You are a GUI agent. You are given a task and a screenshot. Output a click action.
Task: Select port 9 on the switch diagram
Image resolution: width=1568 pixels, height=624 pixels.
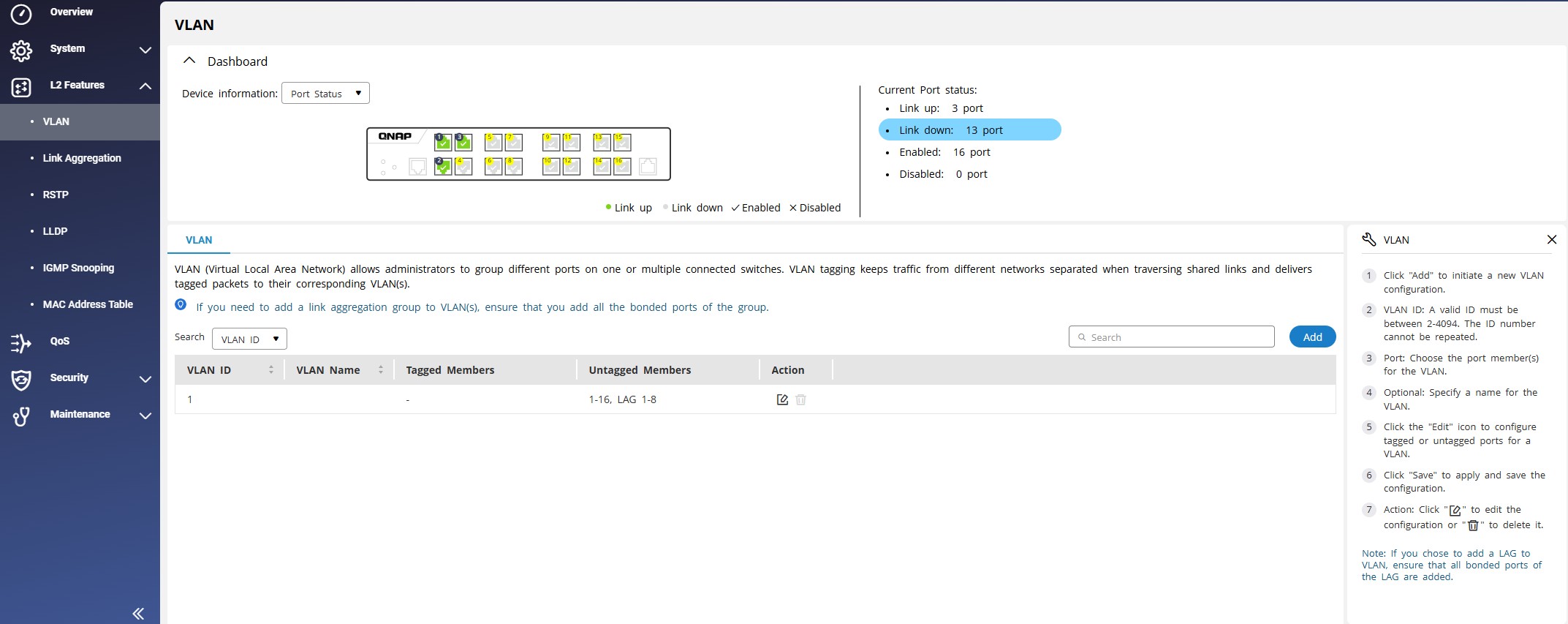551,142
